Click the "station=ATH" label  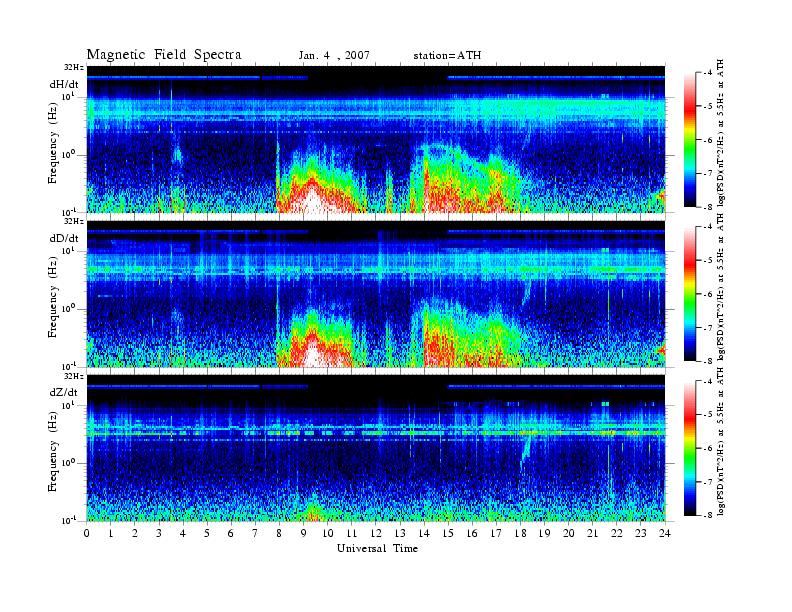pyautogui.click(x=447, y=56)
